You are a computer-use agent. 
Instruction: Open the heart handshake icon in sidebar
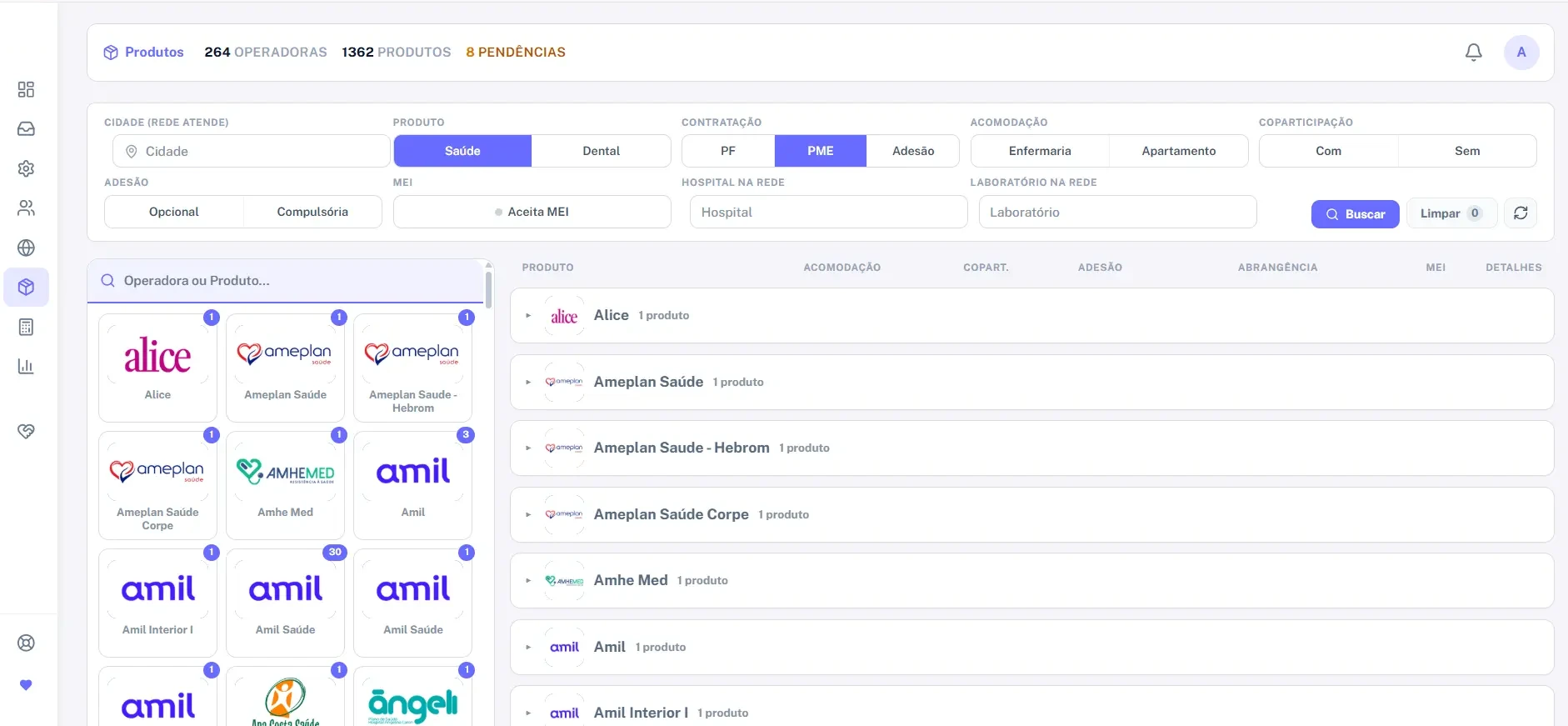pyautogui.click(x=26, y=431)
